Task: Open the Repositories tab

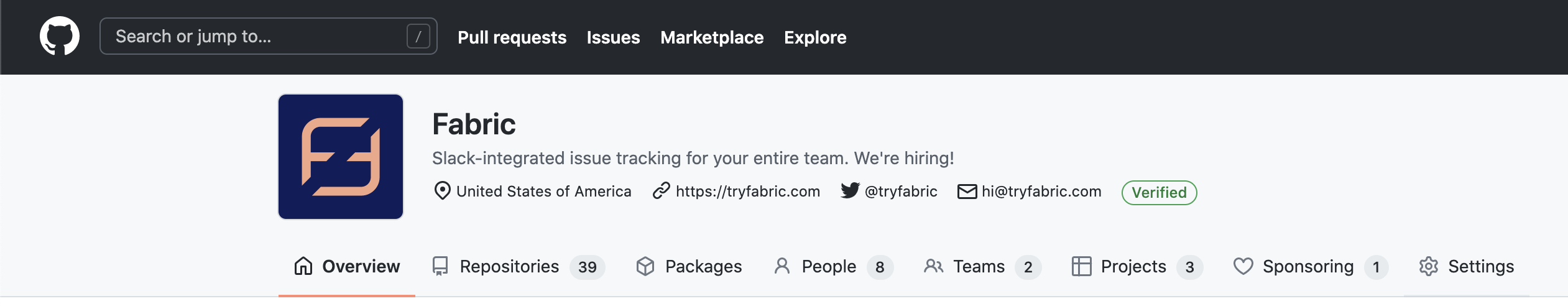Action: tap(519, 266)
